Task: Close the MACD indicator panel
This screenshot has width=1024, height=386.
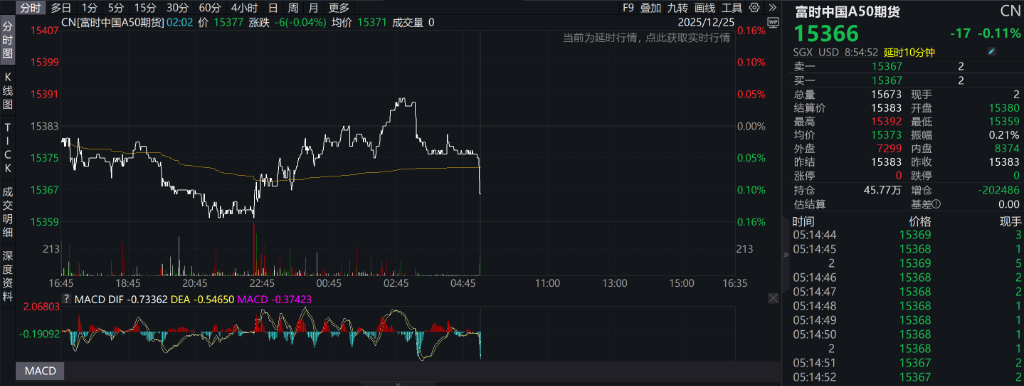Action: [x=773, y=298]
